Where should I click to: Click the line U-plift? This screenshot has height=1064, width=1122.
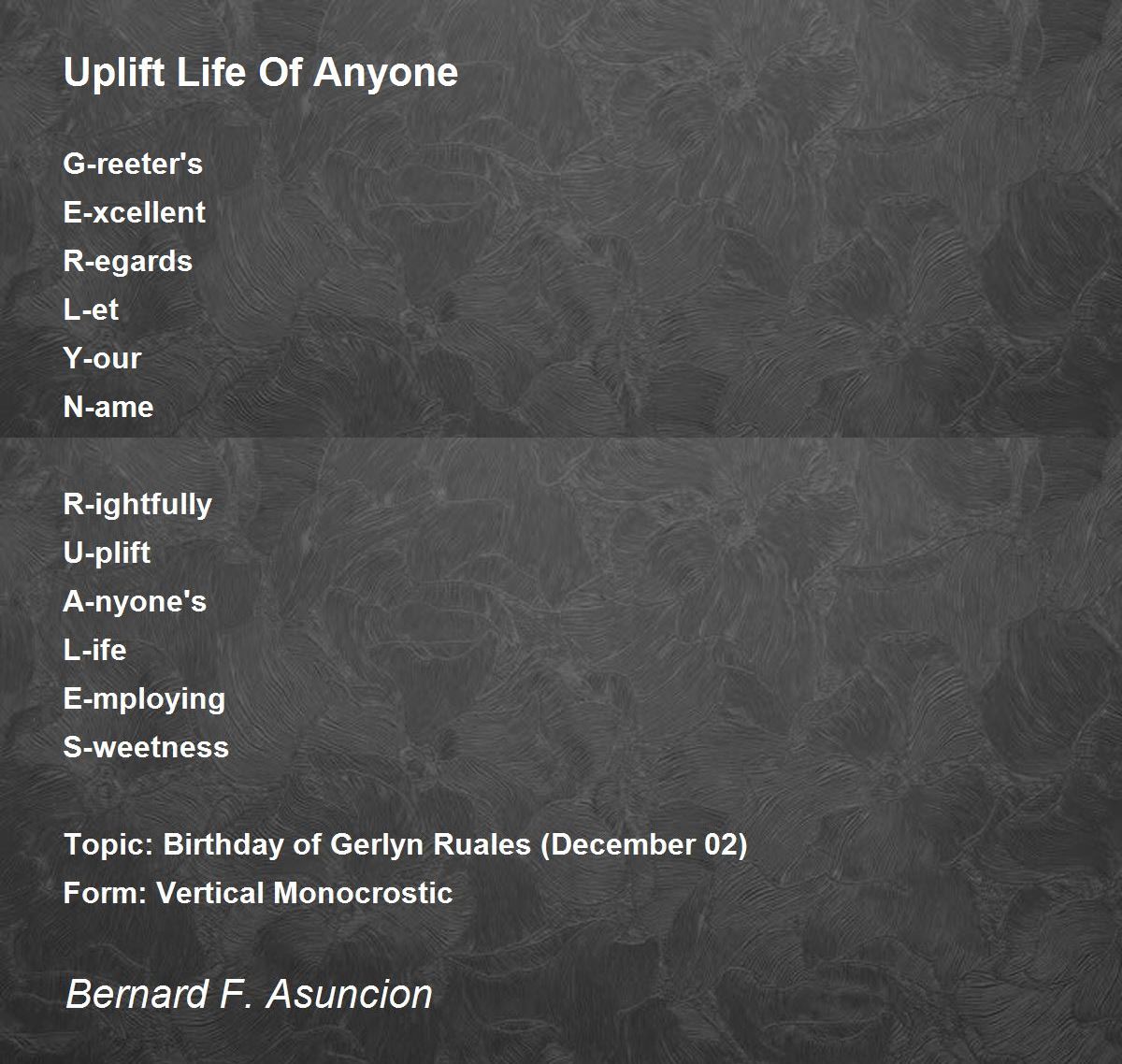click(107, 553)
